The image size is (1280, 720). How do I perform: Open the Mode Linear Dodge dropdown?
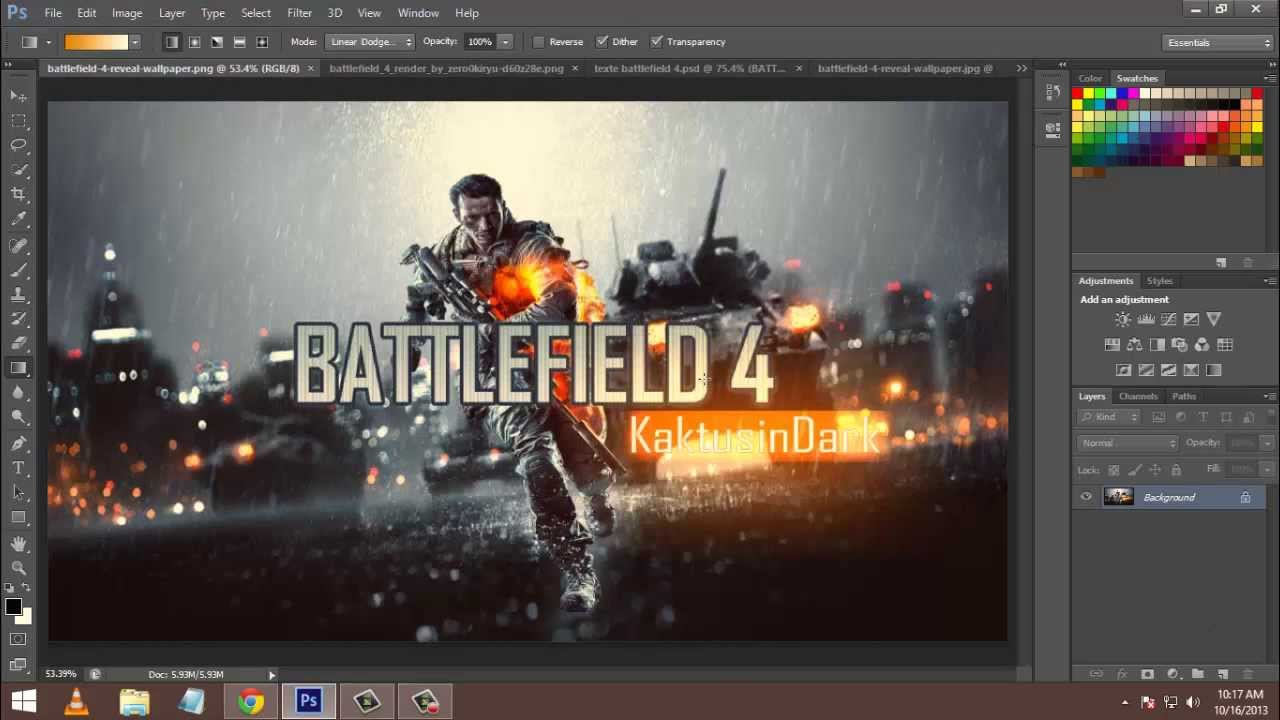pos(370,42)
